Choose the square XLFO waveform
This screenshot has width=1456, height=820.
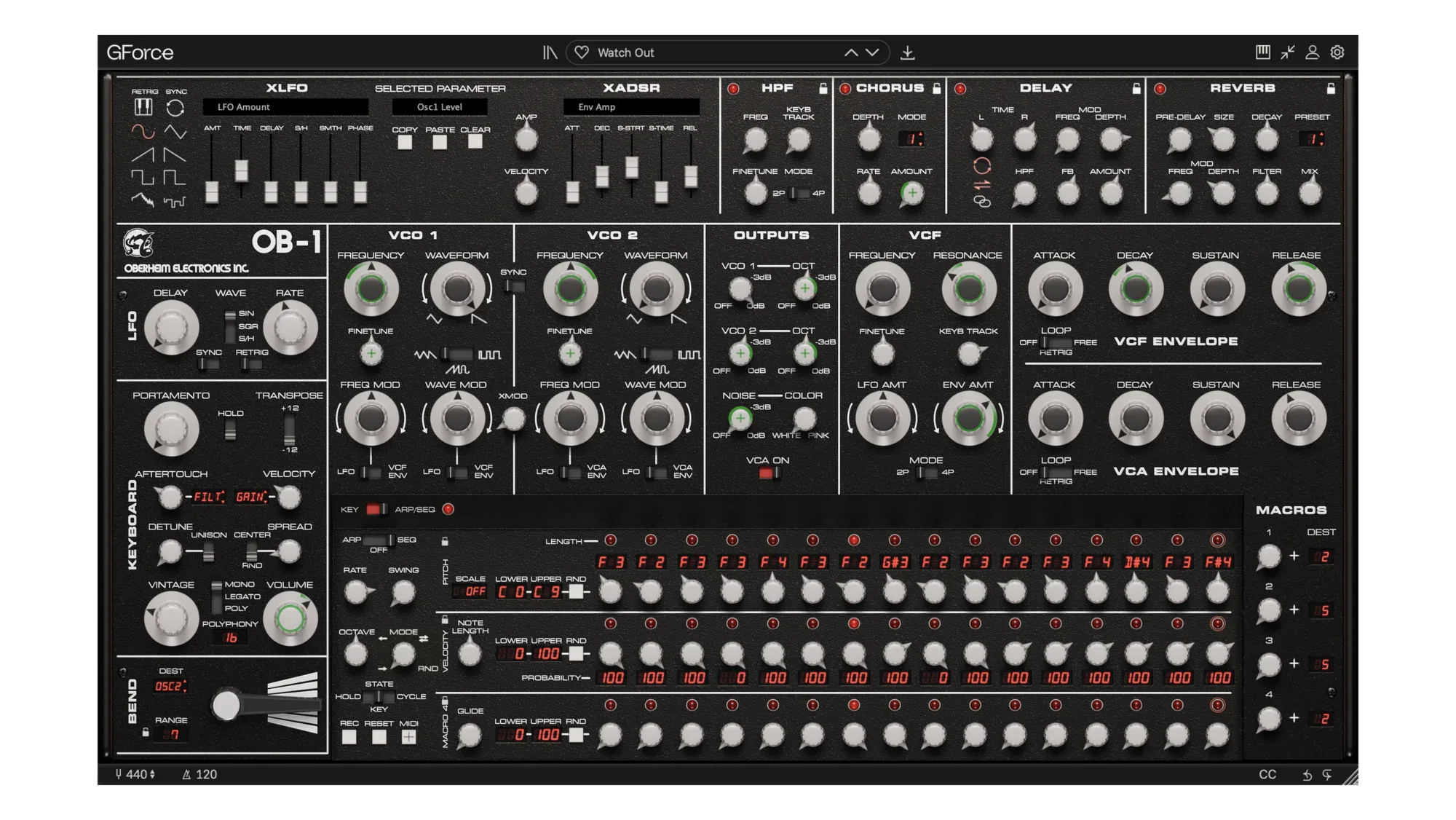143,177
